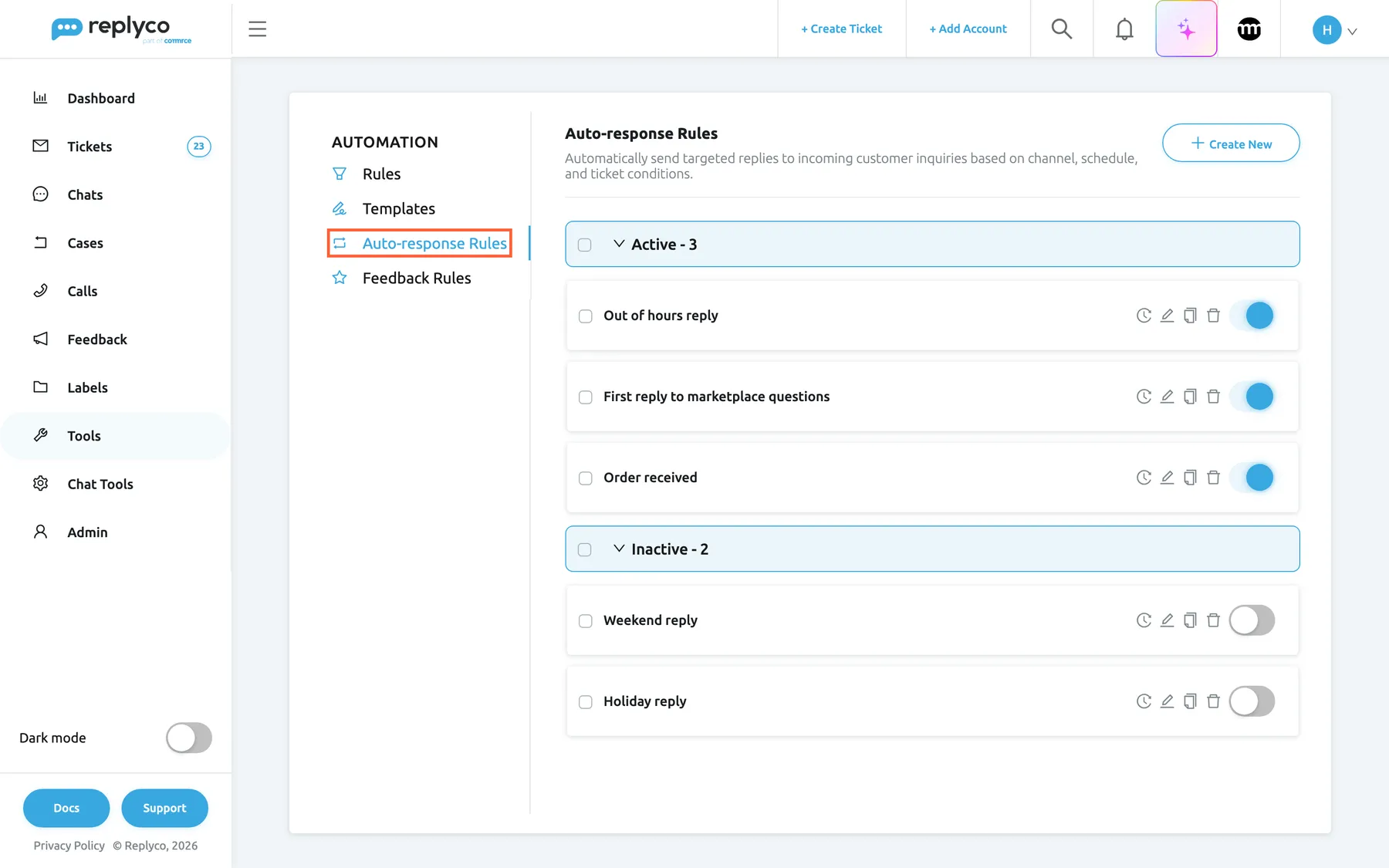Enable the Holiday reply toggle
The image size is (1389, 868).
pos(1252,701)
